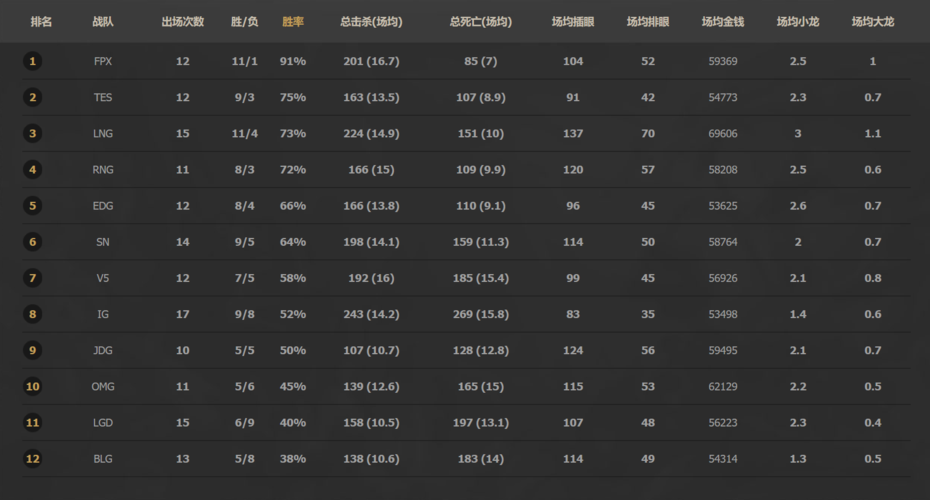Select the rank 3 badge
This screenshot has height=500, width=930.
33,133
